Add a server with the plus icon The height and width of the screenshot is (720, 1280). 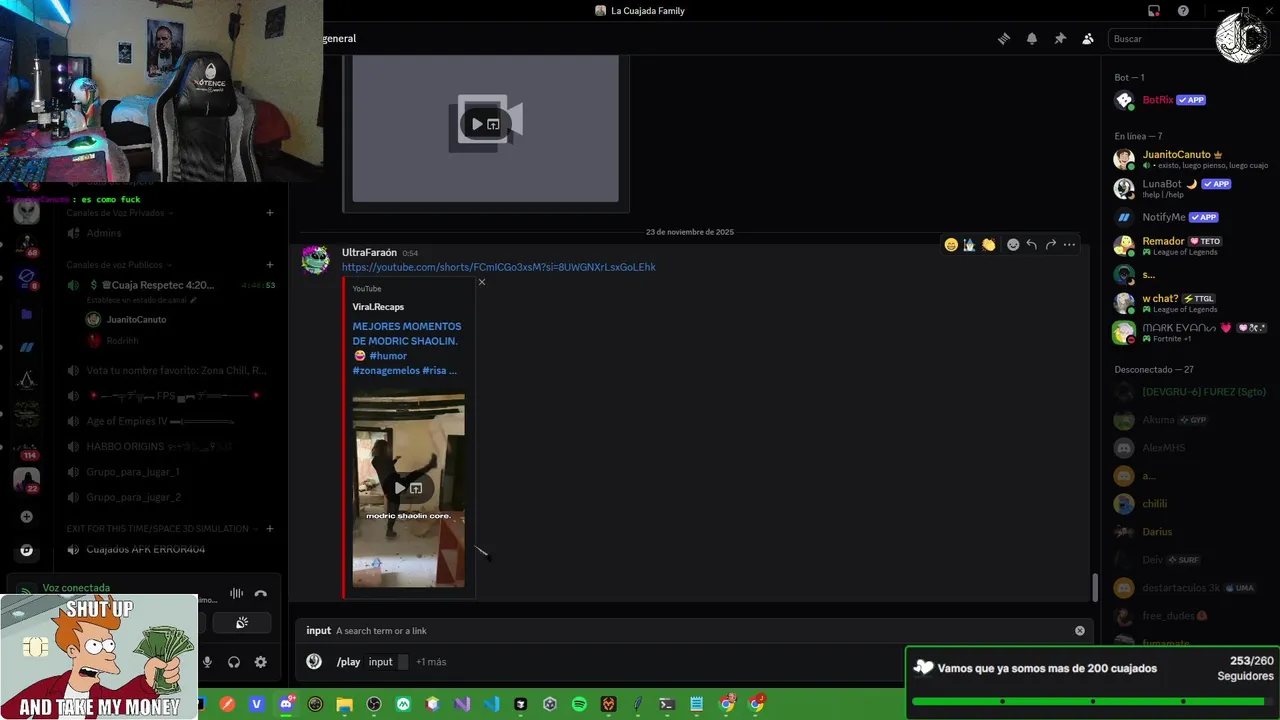27,517
